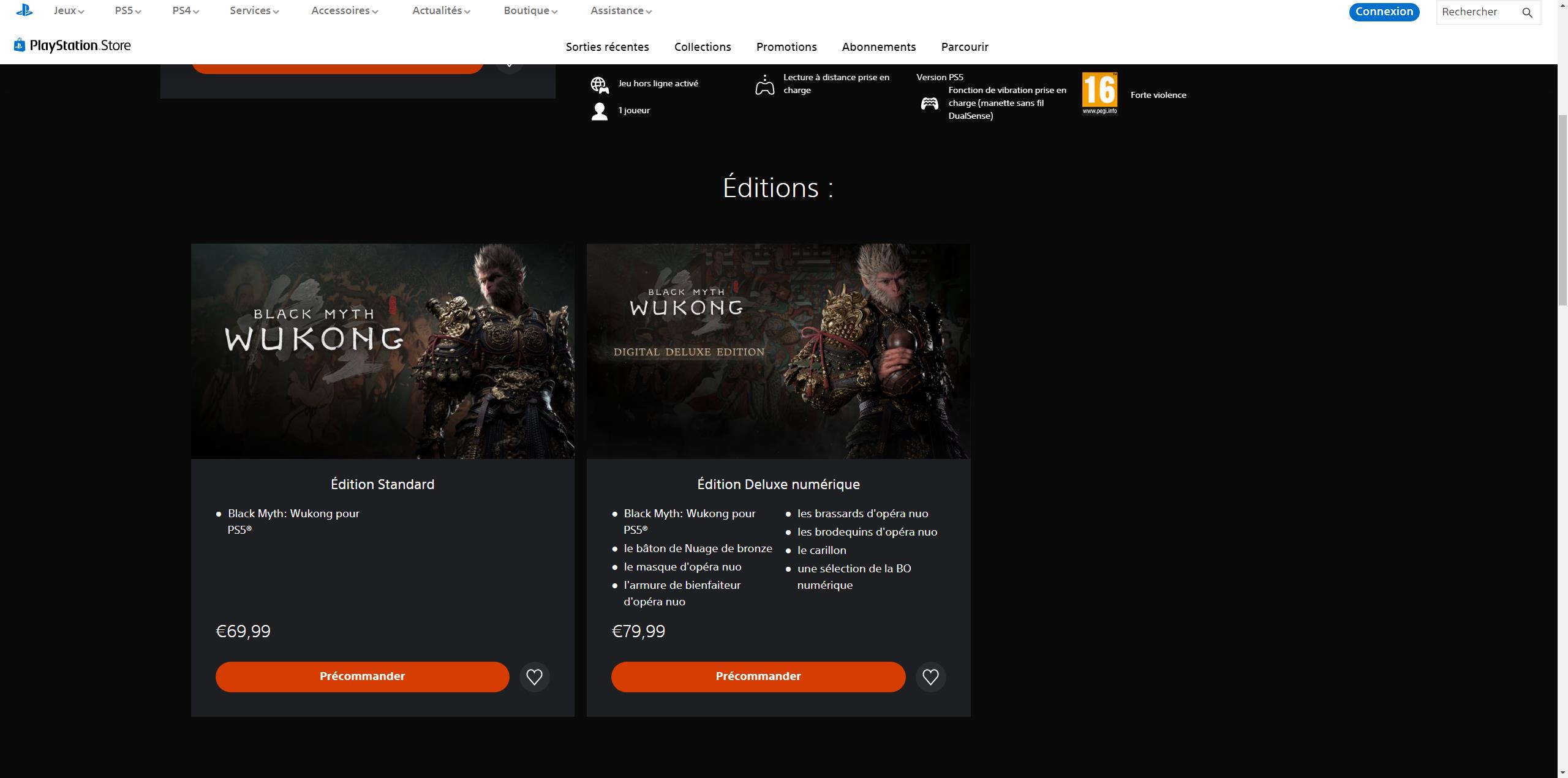Screen dimensions: 1568x778
Task: Expand the Jeux dropdown menu
Action: click(x=69, y=11)
